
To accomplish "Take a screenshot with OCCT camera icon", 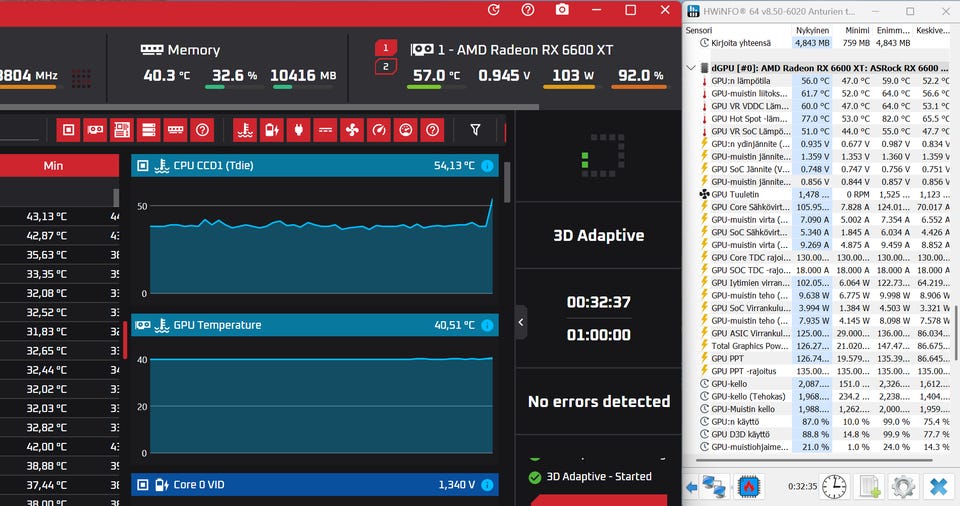I will coord(562,10).
